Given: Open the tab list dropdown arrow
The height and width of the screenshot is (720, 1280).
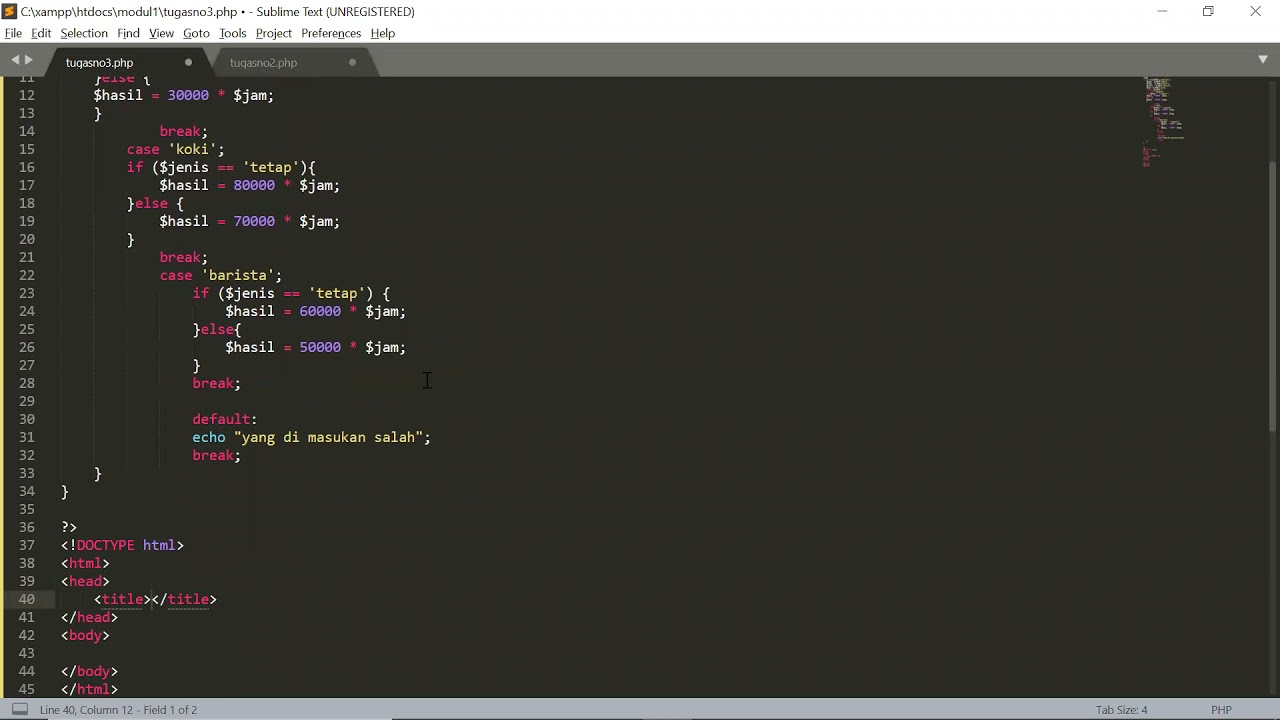Looking at the screenshot, I should pos(1263,60).
